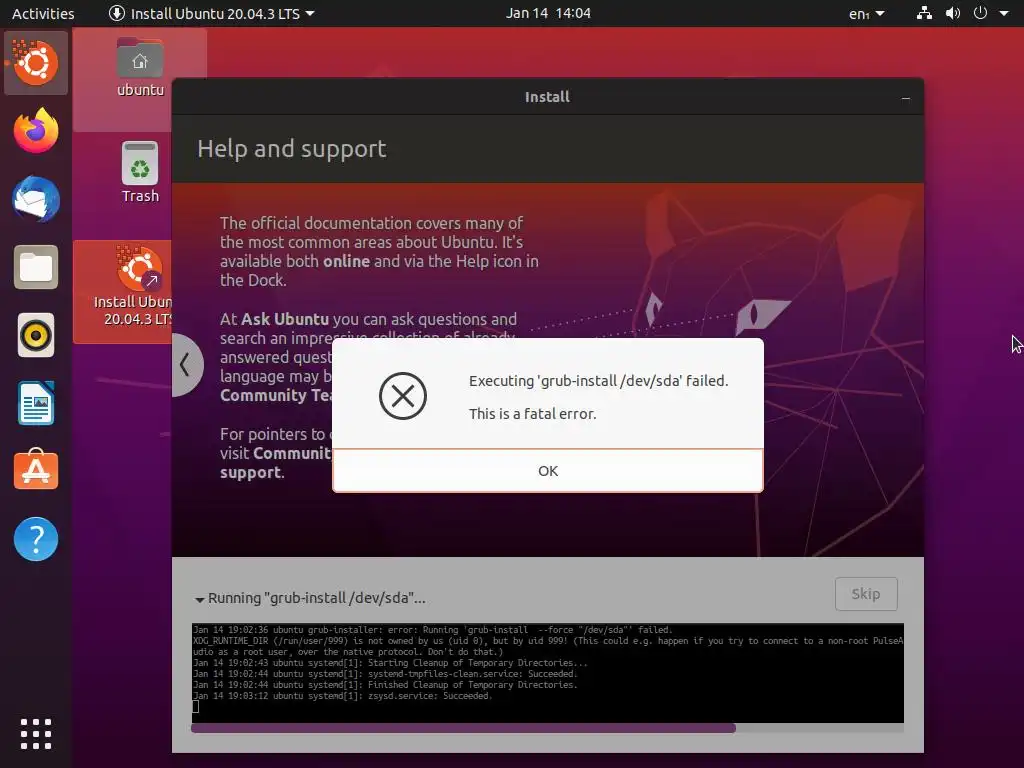Click the 'Help and support' heading
The image size is (1024, 768).
click(x=291, y=149)
